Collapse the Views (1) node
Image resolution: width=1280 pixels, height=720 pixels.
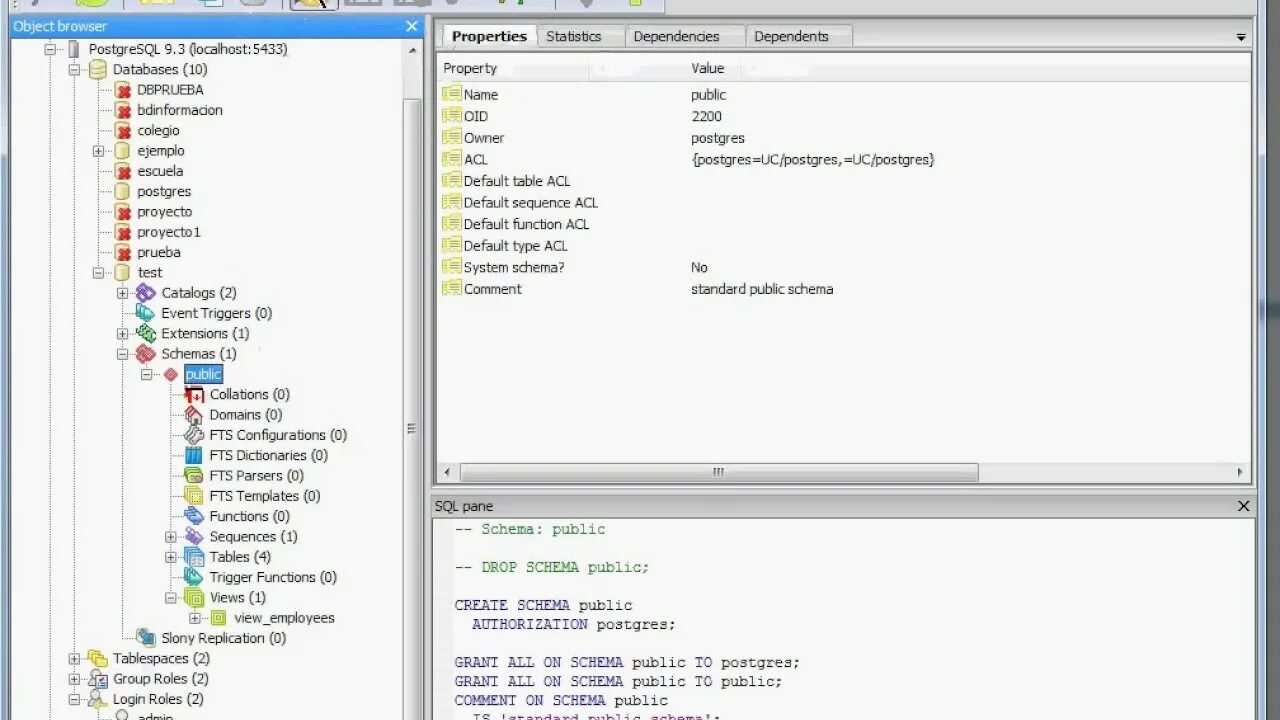coord(171,597)
